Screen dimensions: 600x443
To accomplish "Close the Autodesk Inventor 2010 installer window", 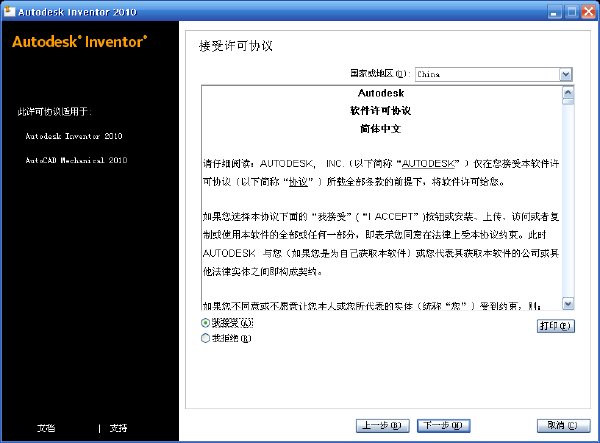I will tap(589, 12).
